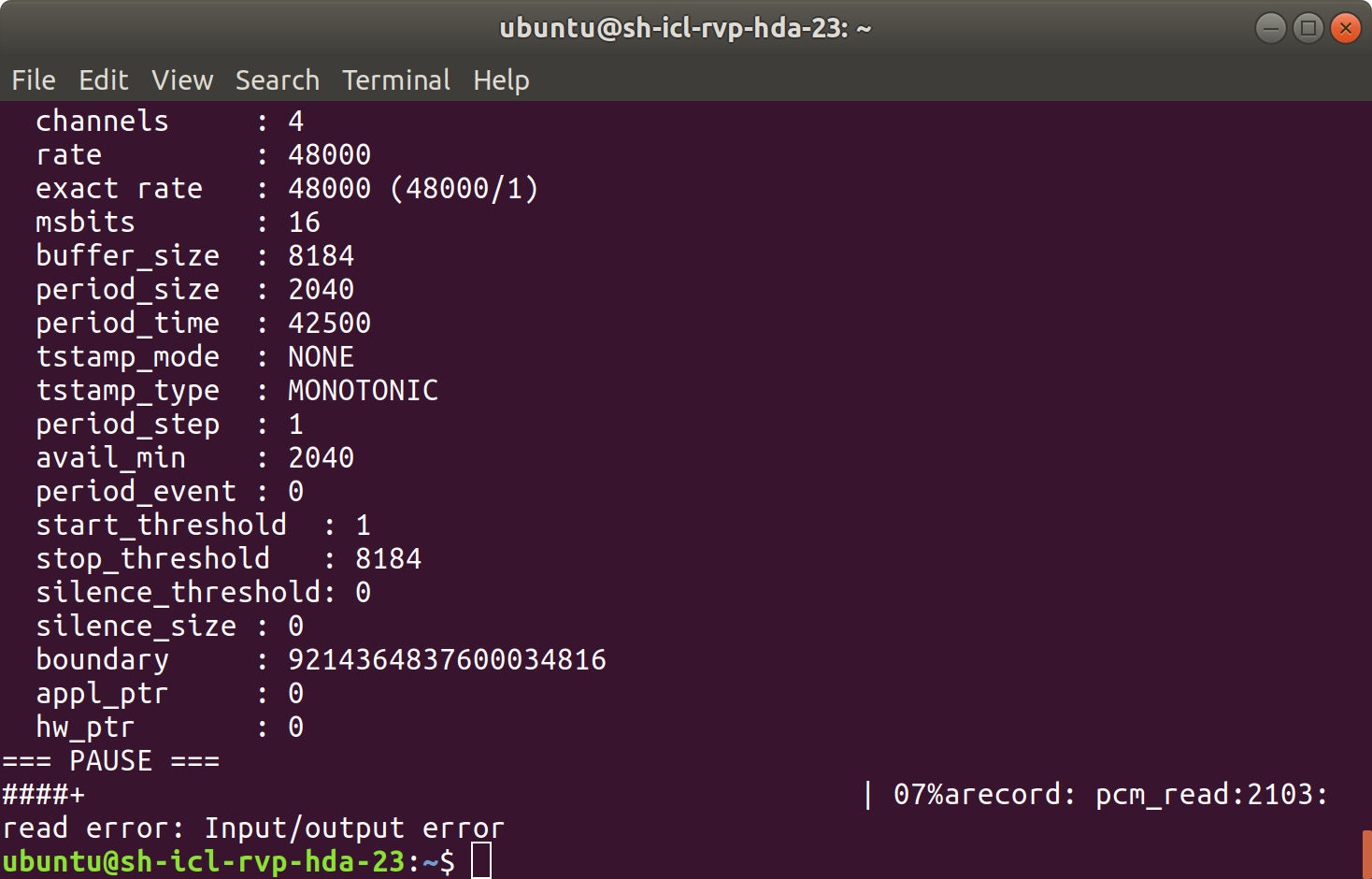Open the Edit menu

click(104, 80)
